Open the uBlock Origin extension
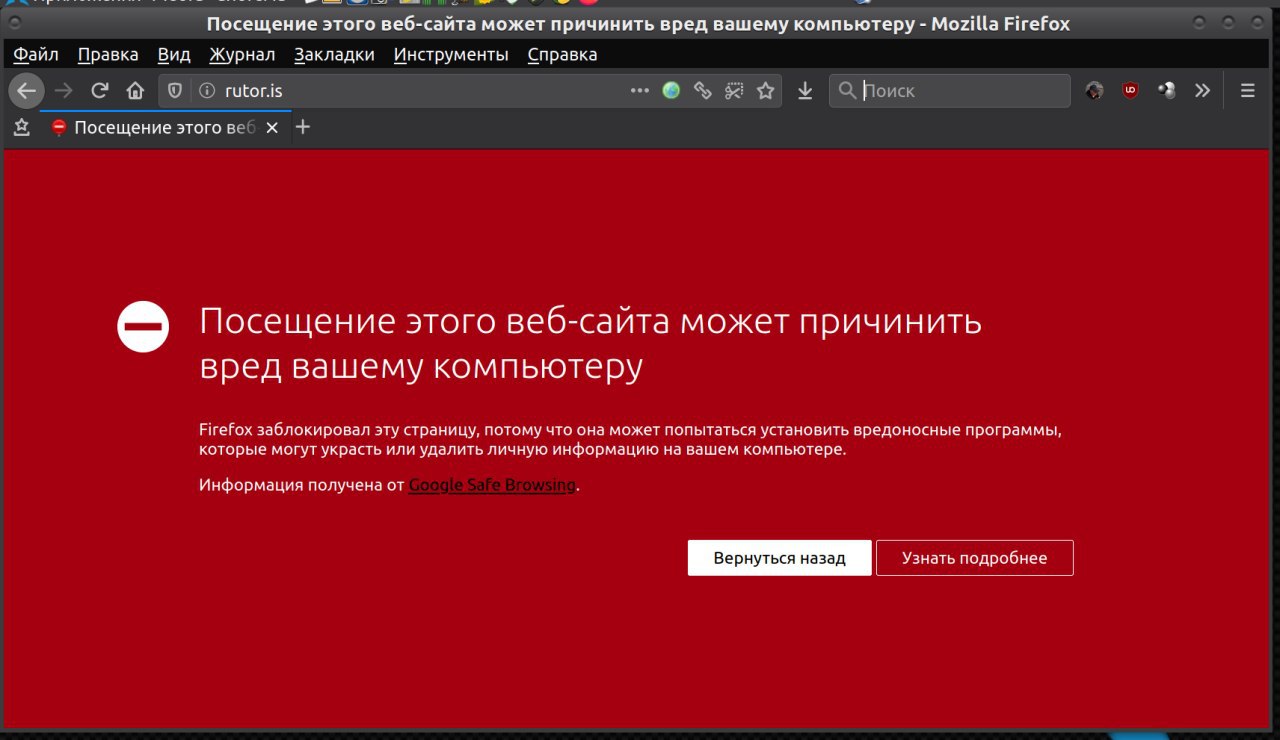The height and width of the screenshot is (740, 1280). (x=1130, y=91)
